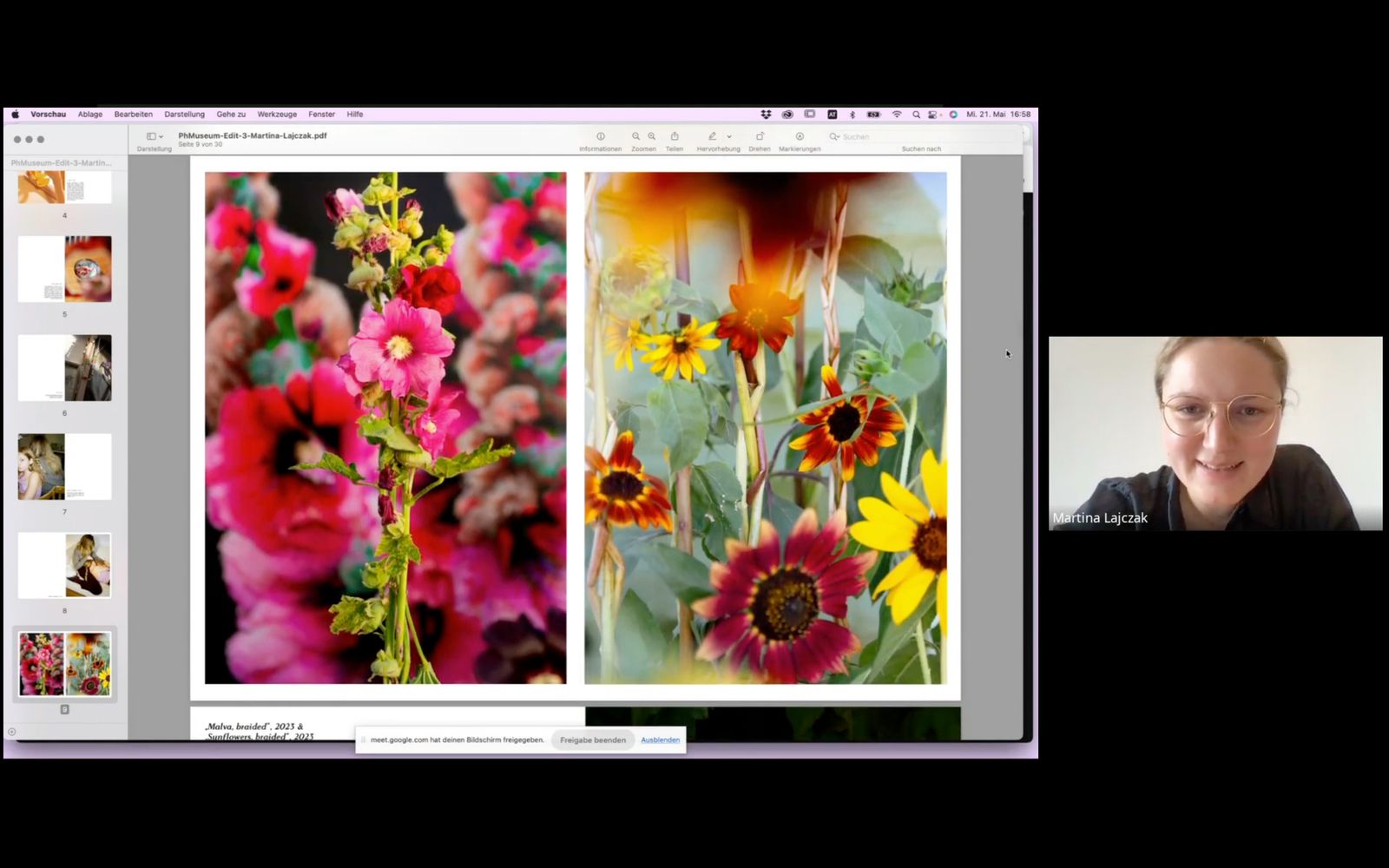Open Creative Cloud menu bar icon

[787, 115]
